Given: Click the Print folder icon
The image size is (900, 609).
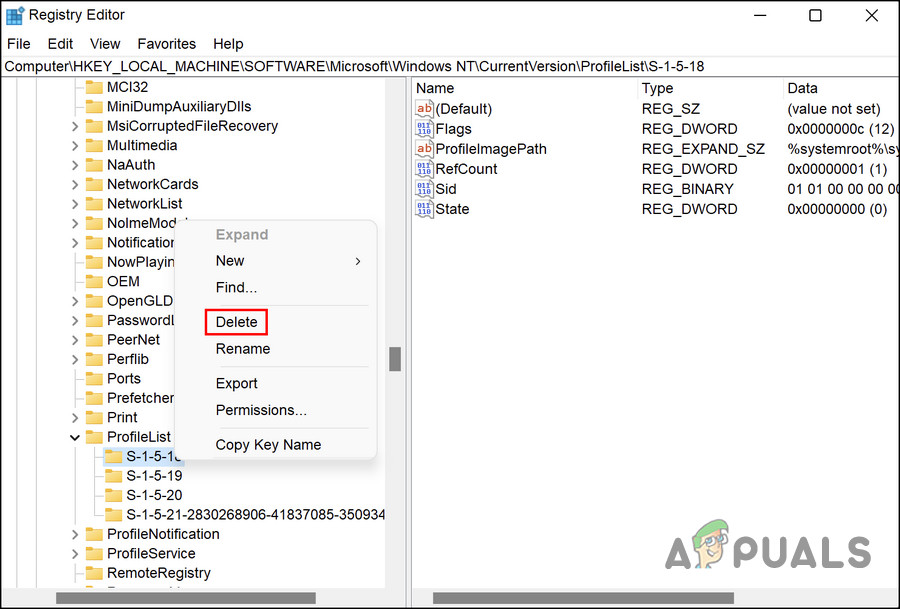Looking at the screenshot, I should pyautogui.click(x=94, y=418).
